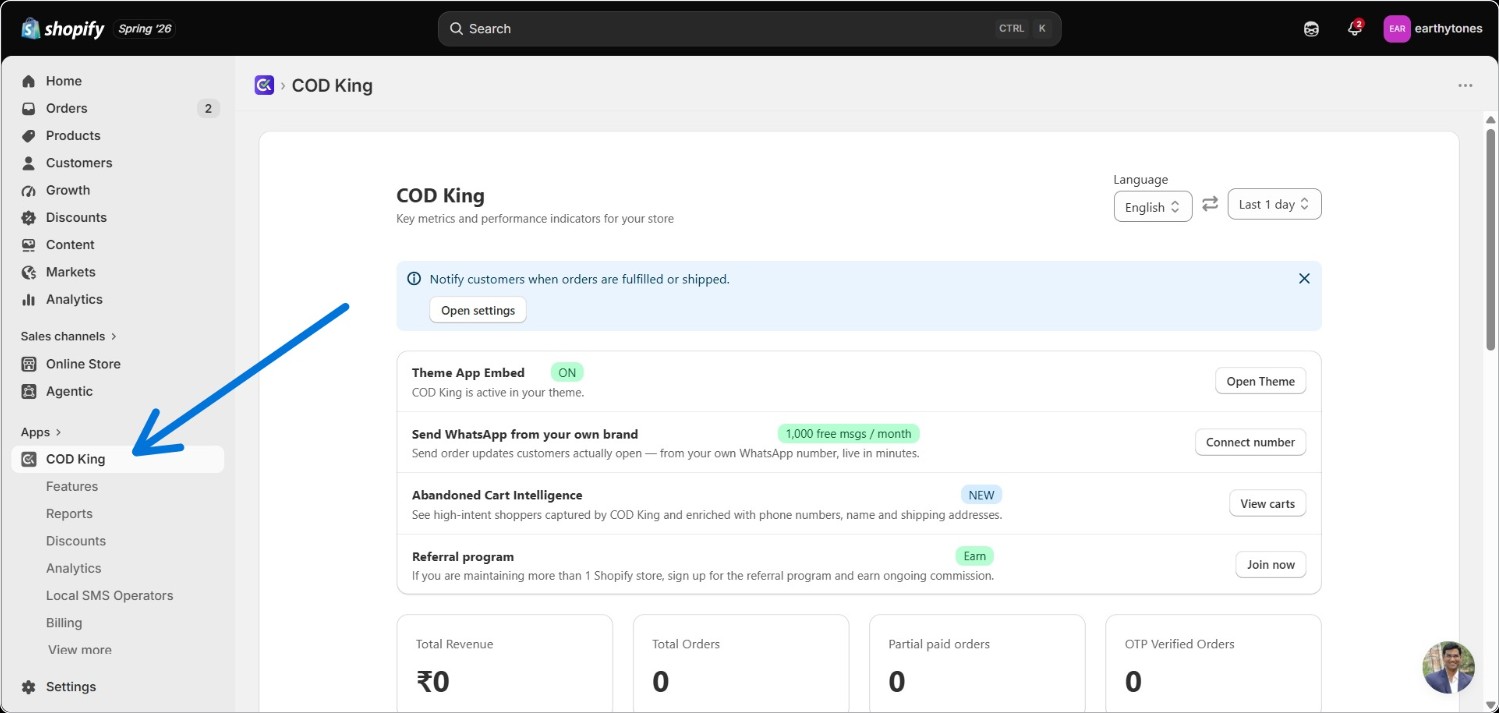Open the three-dot more actions menu
This screenshot has width=1499, height=713.
coord(1465,85)
